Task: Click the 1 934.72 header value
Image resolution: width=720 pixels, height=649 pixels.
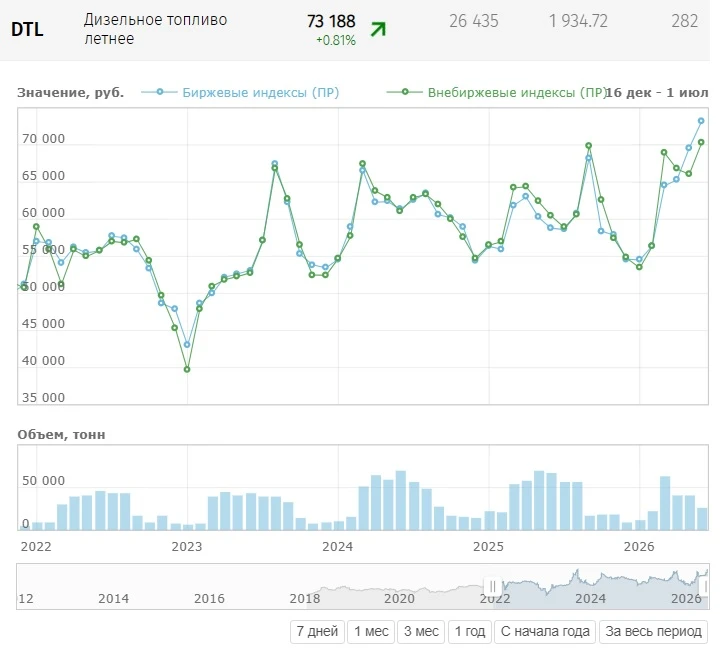Action: (578, 21)
